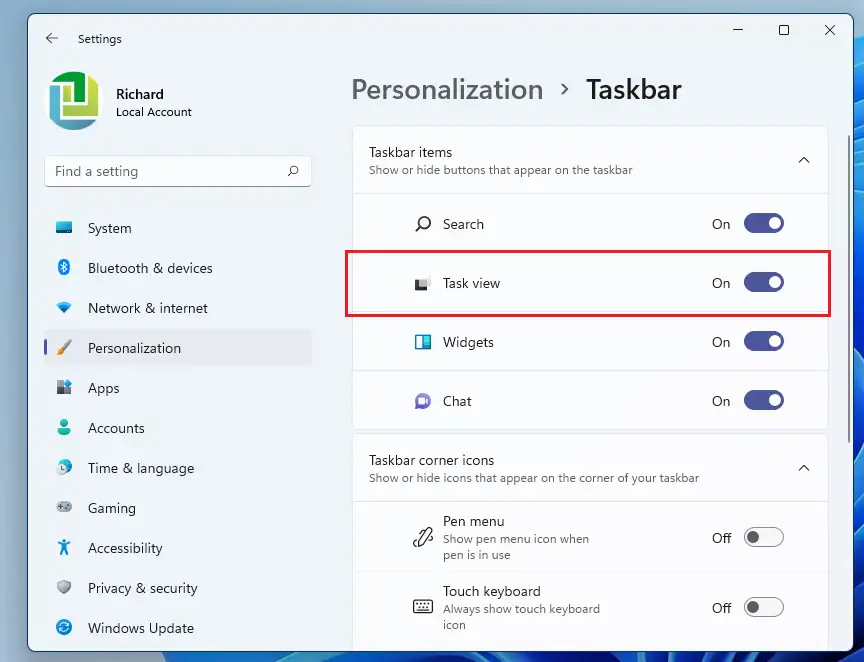
Task: Click the back arrow in Settings header
Action: coord(52,38)
